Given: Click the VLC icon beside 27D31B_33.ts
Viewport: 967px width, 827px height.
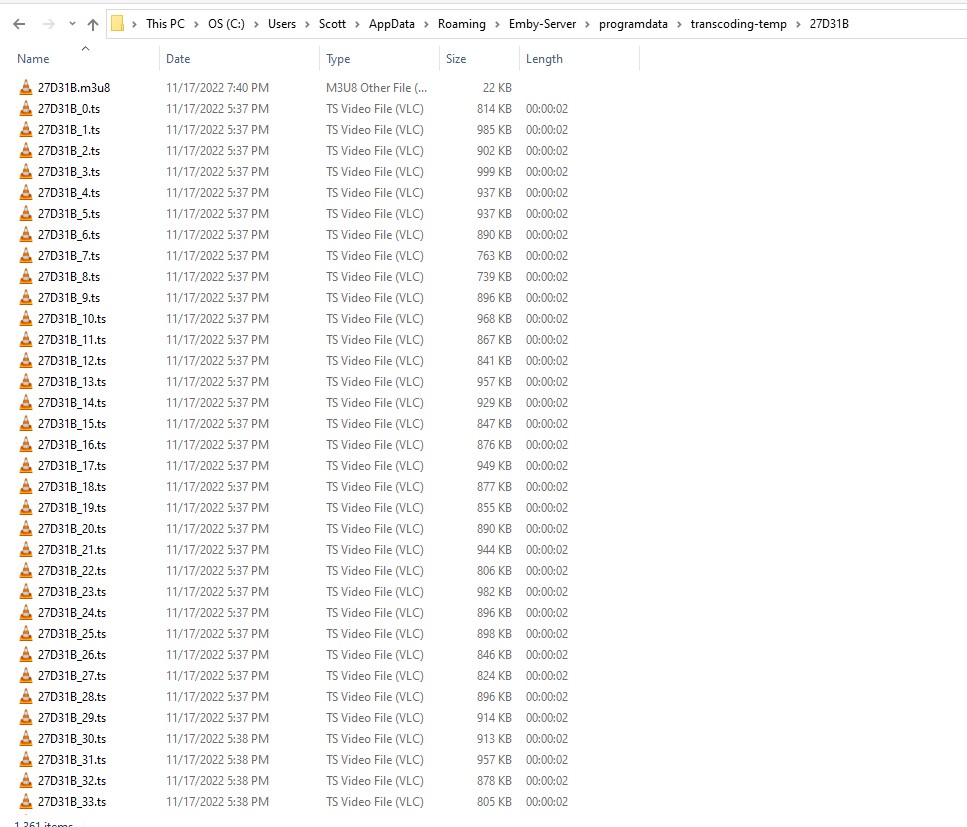Looking at the screenshot, I should [x=25, y=801].
